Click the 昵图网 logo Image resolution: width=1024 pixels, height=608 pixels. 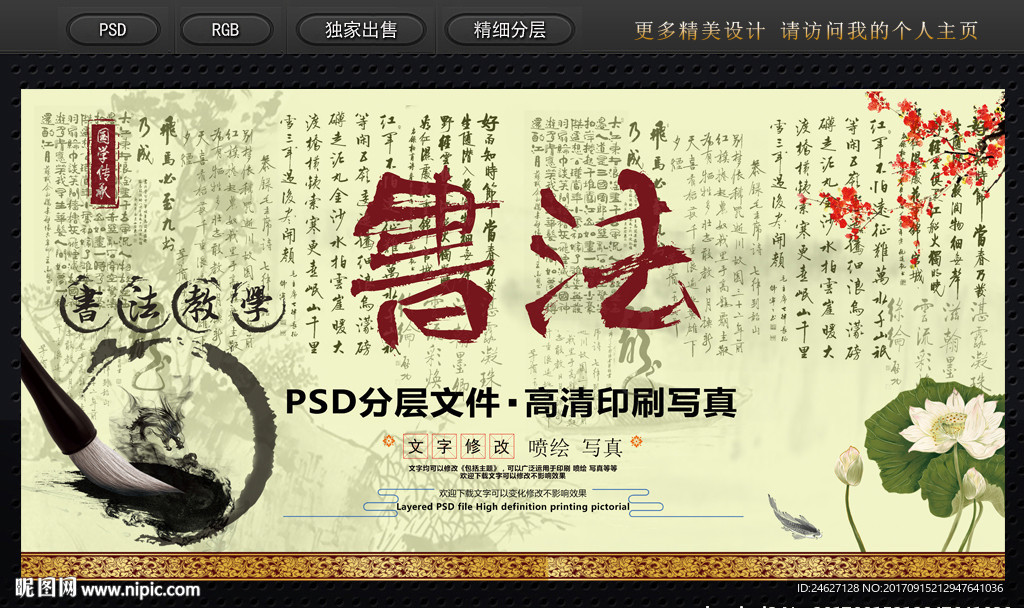point(46,588)
